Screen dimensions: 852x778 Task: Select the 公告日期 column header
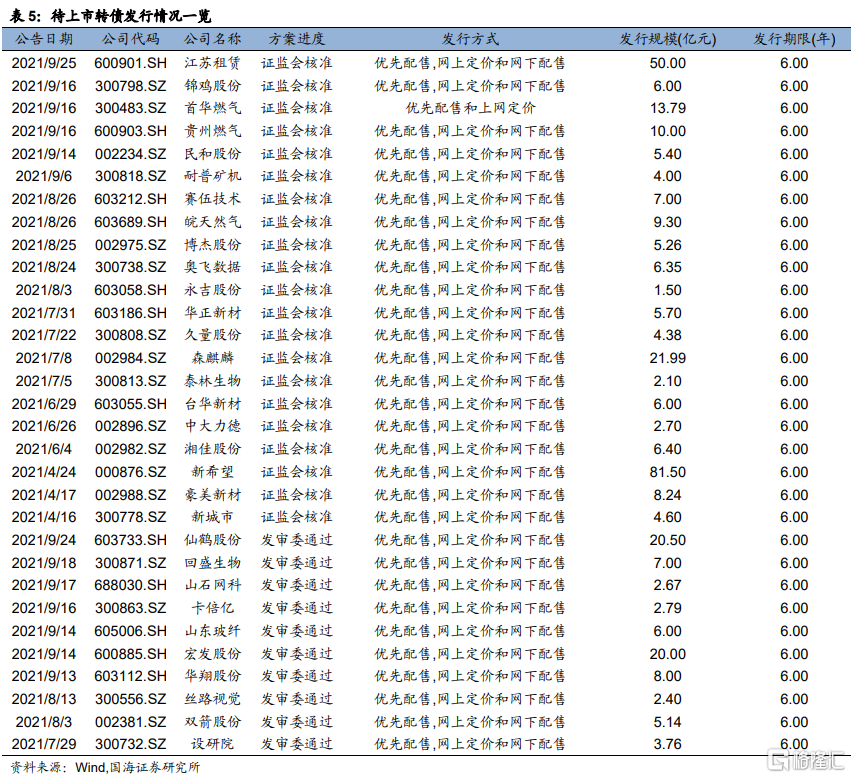tap(44, 39)
